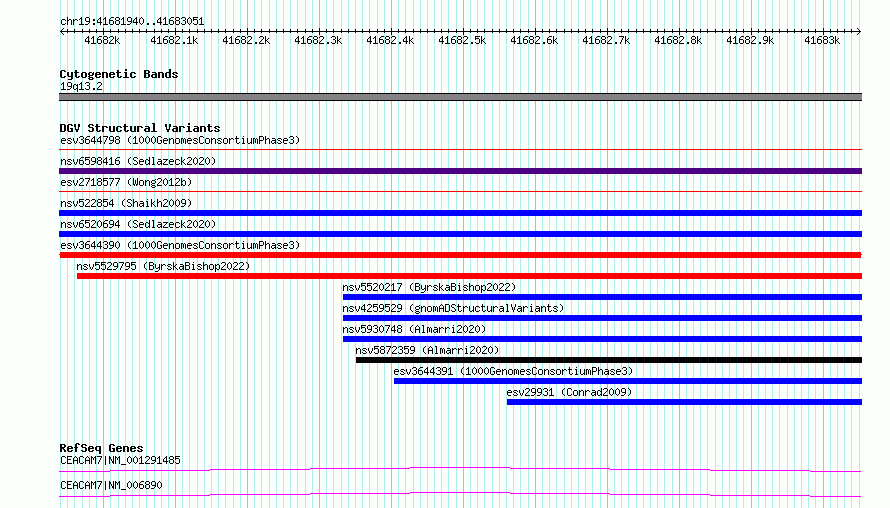Click nsv5529795 ByrskaBishop2022 label
Image resolution: width=890 pixels, height=508 pixels.
tap(163, 266)
